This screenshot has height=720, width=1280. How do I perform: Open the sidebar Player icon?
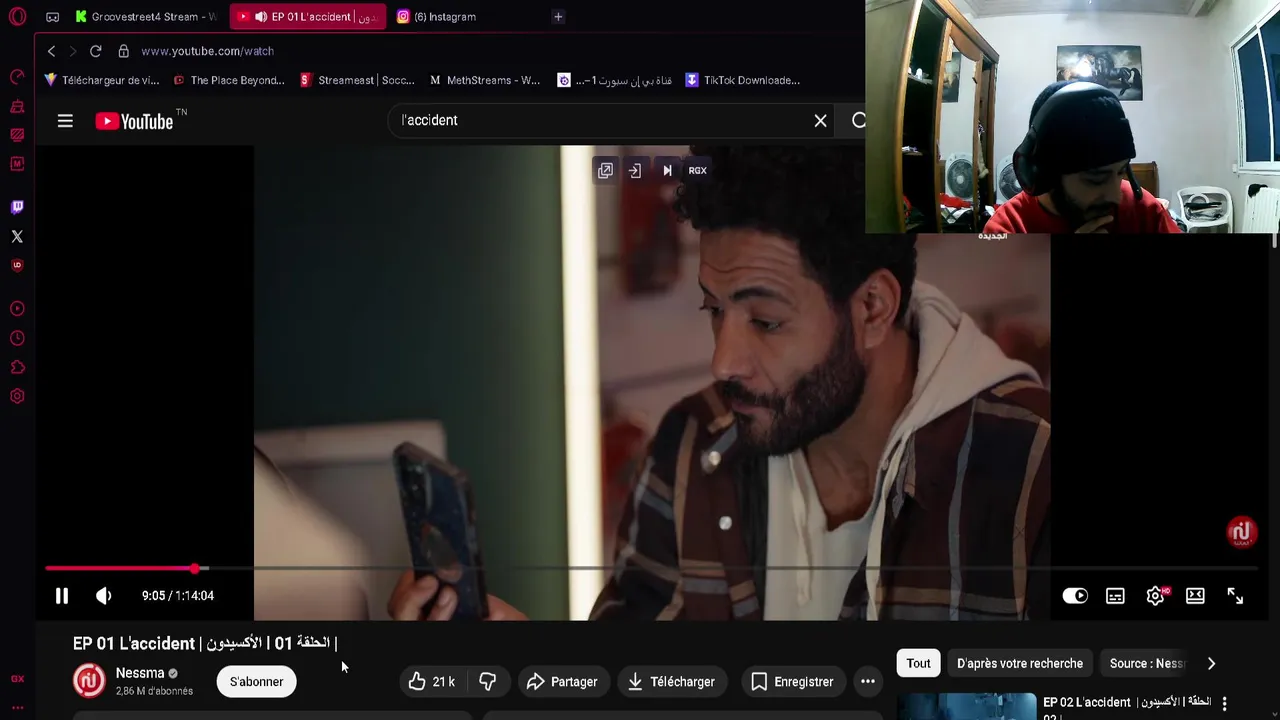[x=17, y=309]
